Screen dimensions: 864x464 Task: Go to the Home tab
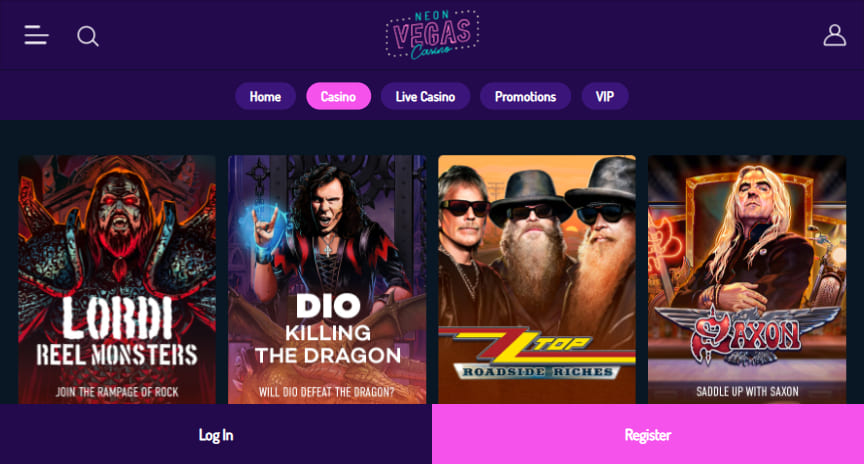click(265, 96)
